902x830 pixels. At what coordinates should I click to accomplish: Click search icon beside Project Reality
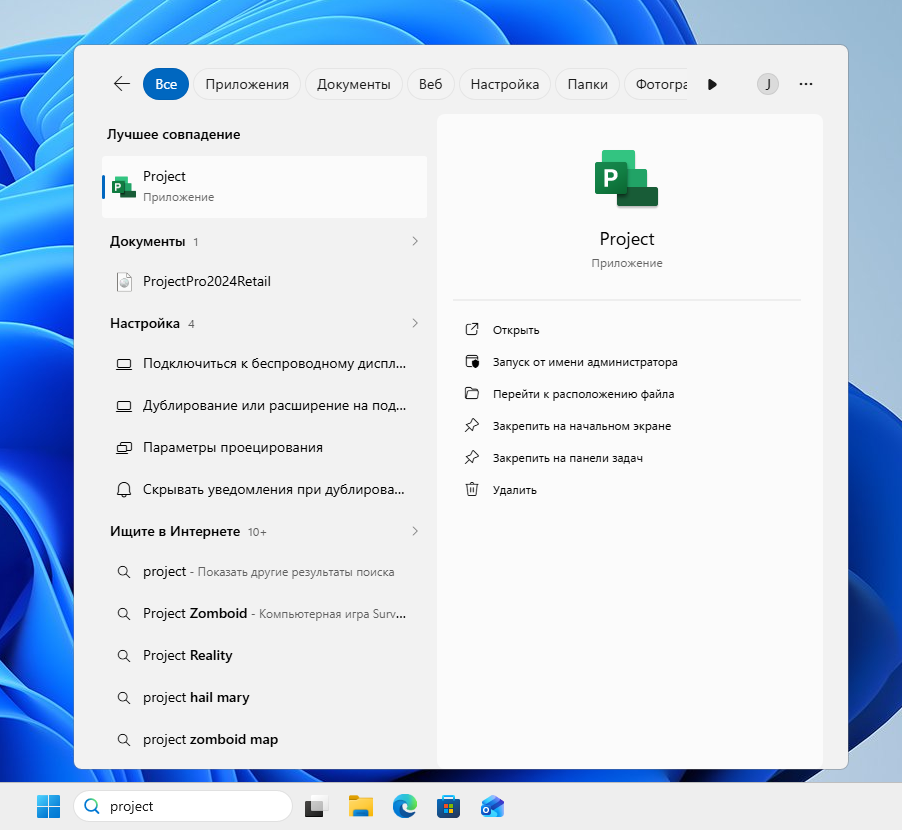tap(124, 656)
